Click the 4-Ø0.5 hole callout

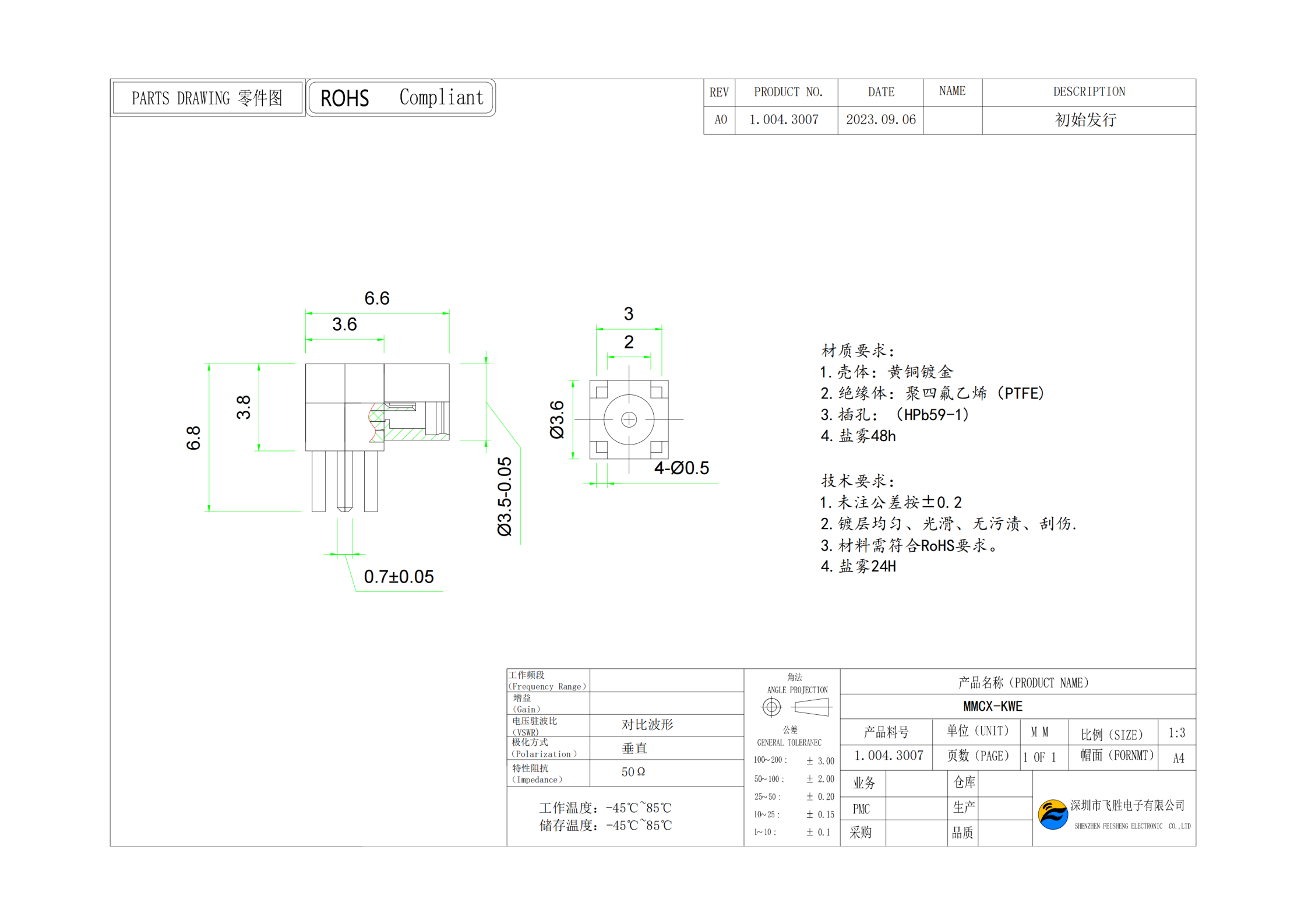pos(681,468)
